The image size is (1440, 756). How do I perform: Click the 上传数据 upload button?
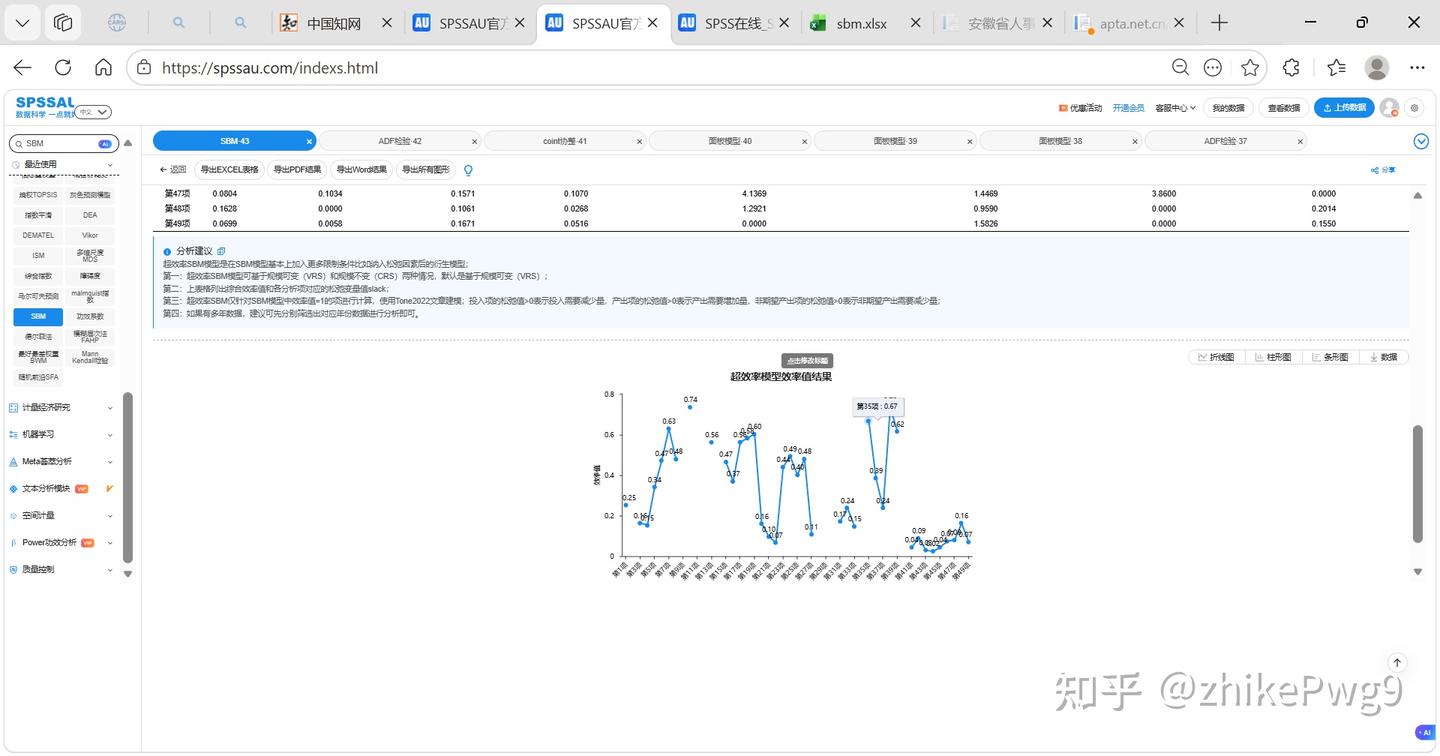1343,108
